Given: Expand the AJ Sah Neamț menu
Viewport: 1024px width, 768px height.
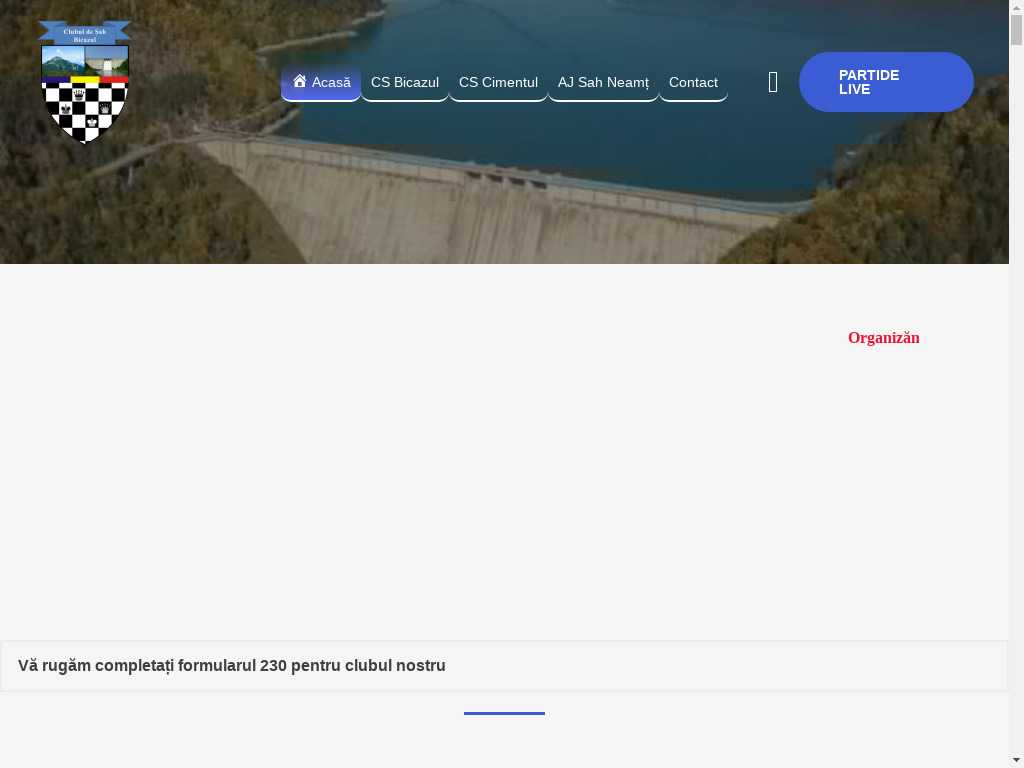Looking at the screenshot, I should point(603,82).
